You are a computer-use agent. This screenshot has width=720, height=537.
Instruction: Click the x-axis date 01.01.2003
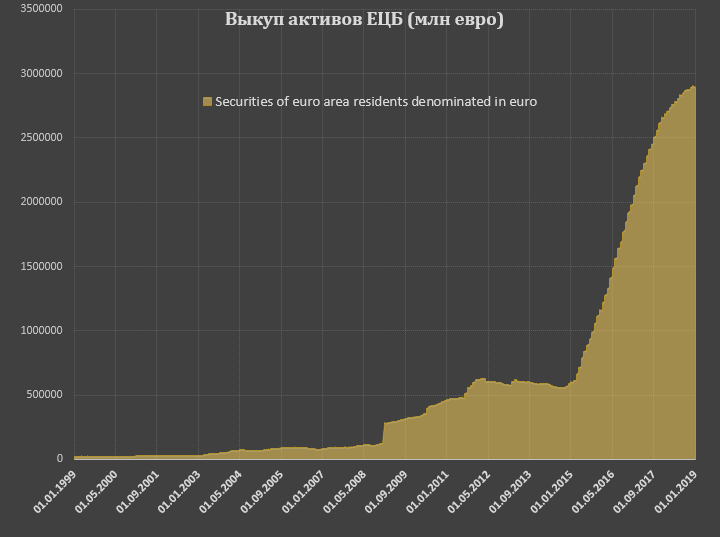click(x=179, y=491)
